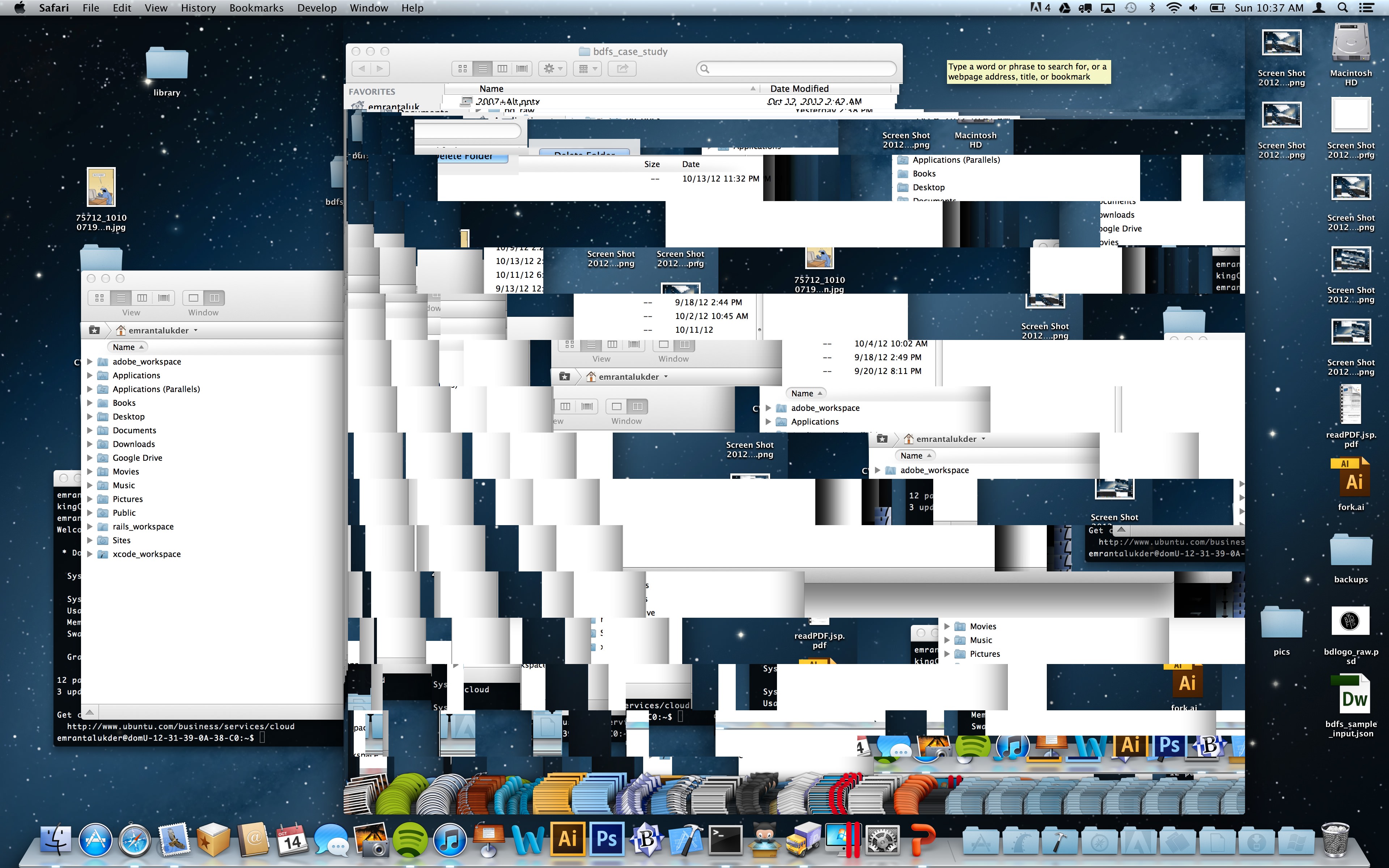The width and height of the screenshot is (1389, 868).
Task: Click Cover Flow view in bdfs_case_study toolbar
Action: [522, 69]
